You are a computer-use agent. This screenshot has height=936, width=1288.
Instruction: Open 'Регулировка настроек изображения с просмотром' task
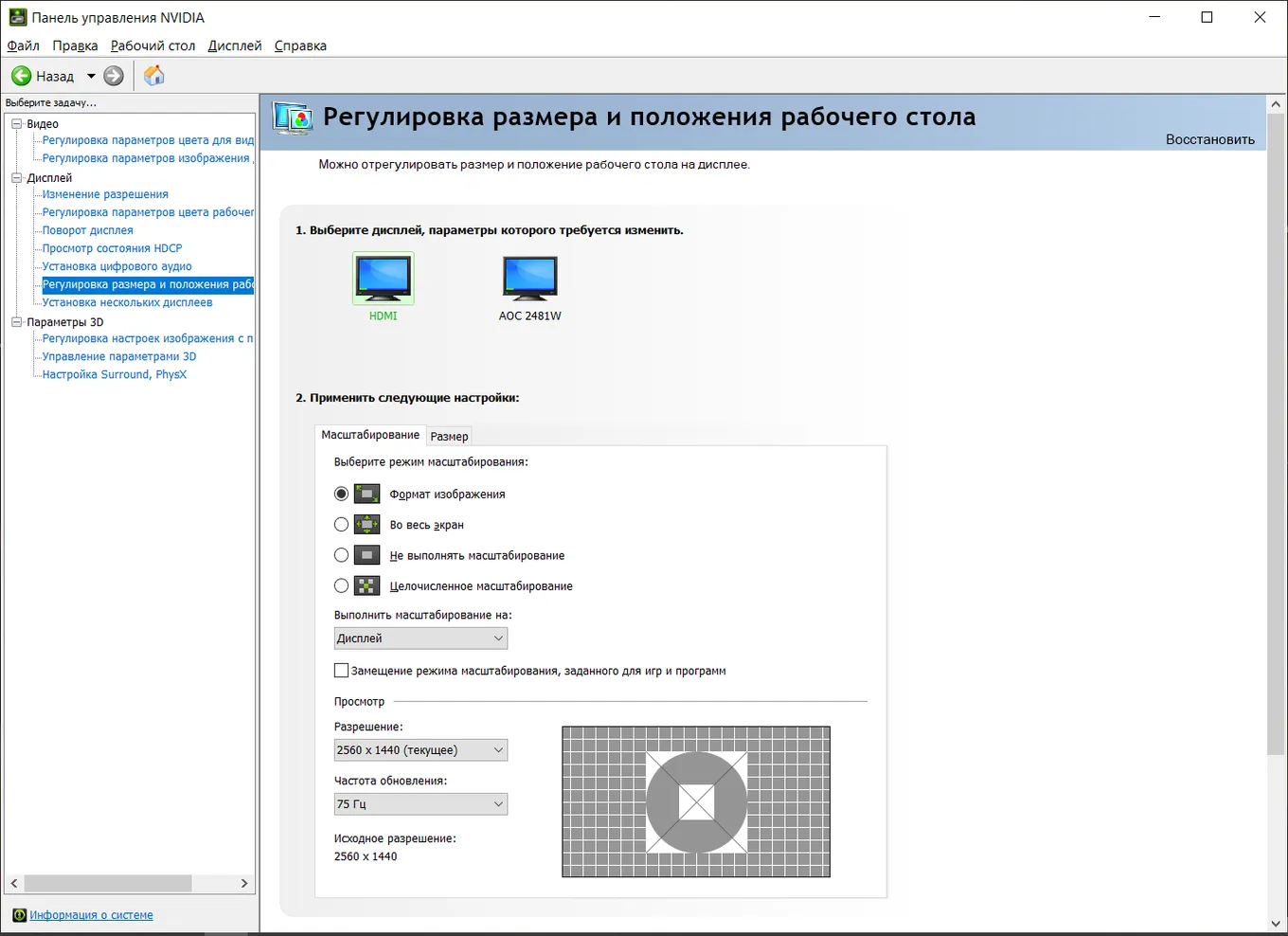tap(148, 338)
